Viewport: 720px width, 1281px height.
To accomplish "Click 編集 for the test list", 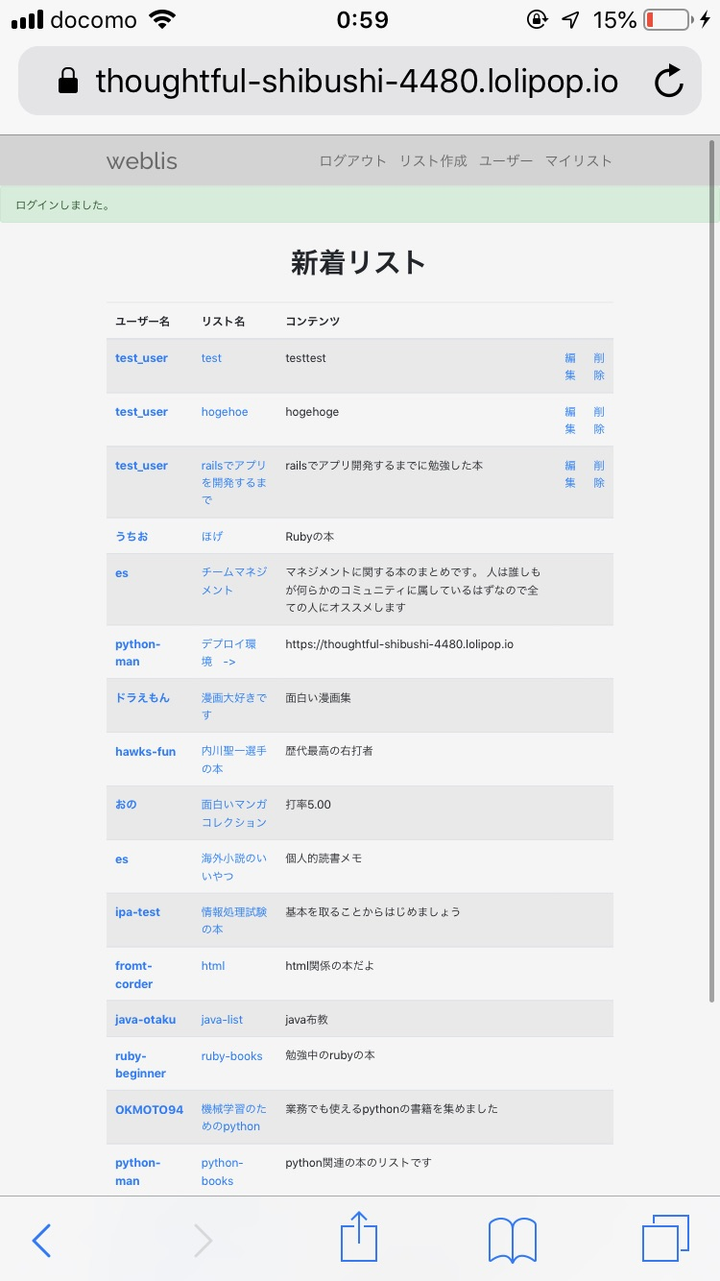I will point(570,367).
